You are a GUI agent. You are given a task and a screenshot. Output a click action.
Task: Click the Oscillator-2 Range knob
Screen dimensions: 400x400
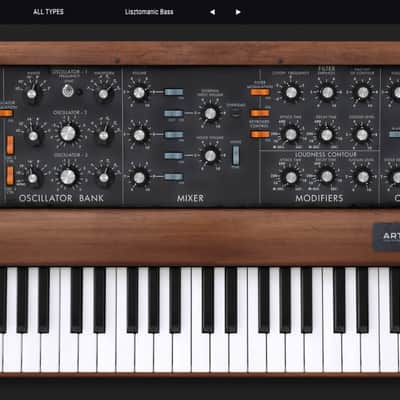coord(33,136)
